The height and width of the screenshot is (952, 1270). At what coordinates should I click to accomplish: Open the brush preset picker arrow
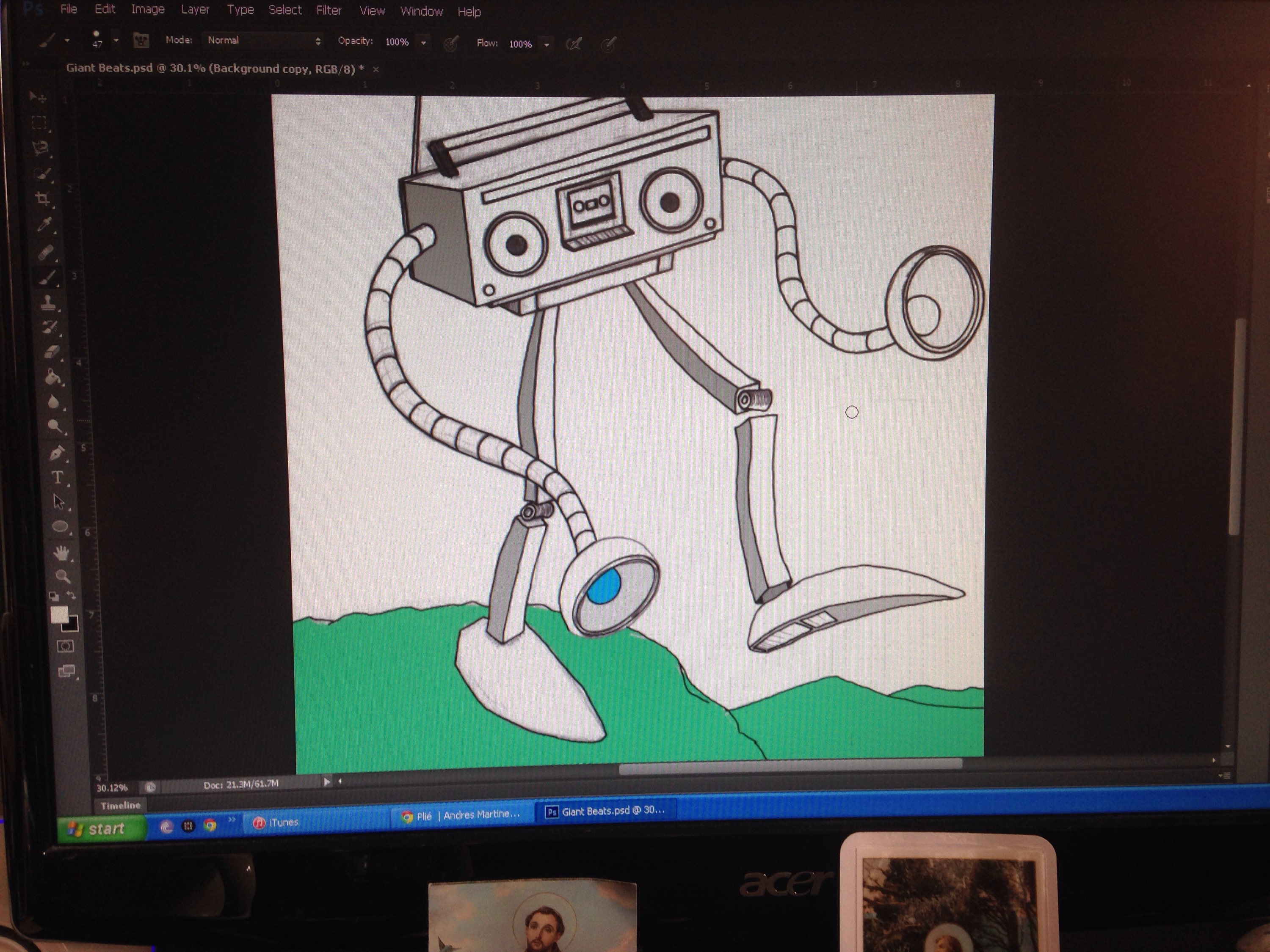pyautogui.click(x=116, y=40)
